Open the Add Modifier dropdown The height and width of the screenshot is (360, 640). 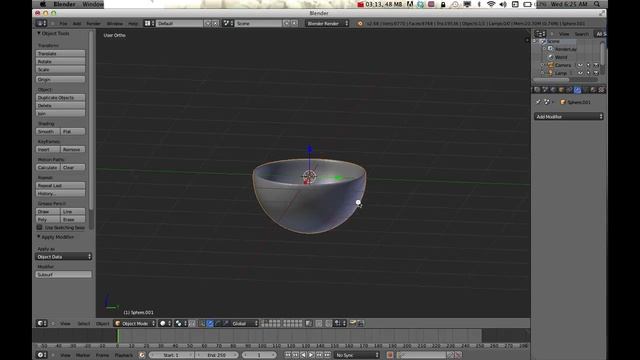569,117
